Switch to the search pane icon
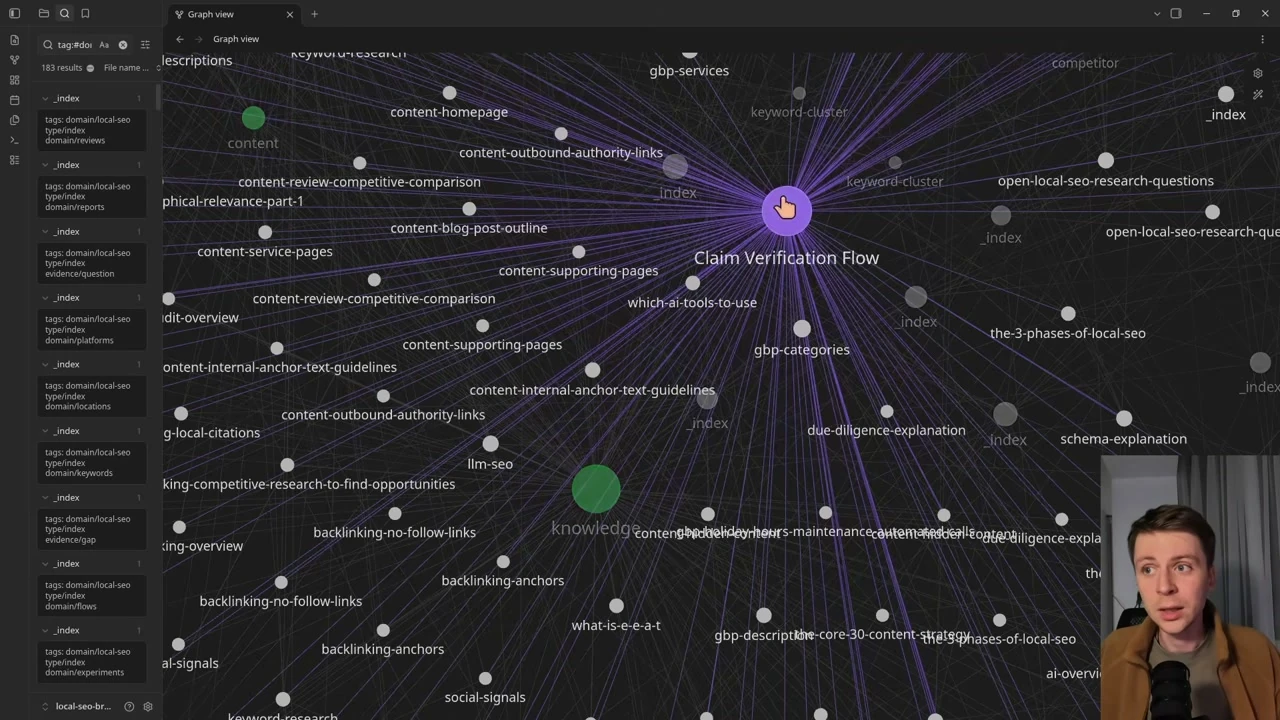Screen dimensions: 1280x720 (64, 14)
